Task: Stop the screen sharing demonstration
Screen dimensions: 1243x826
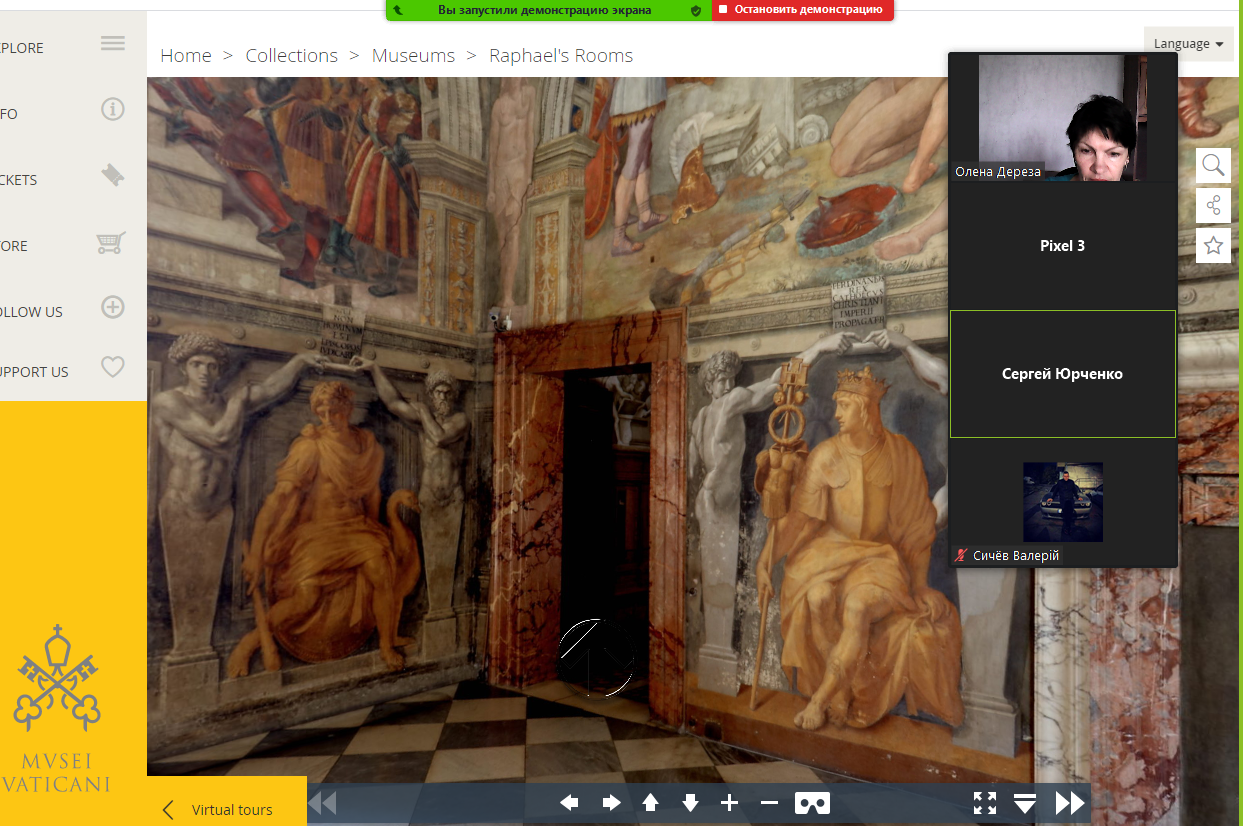Action: click(x=802, y=10)
